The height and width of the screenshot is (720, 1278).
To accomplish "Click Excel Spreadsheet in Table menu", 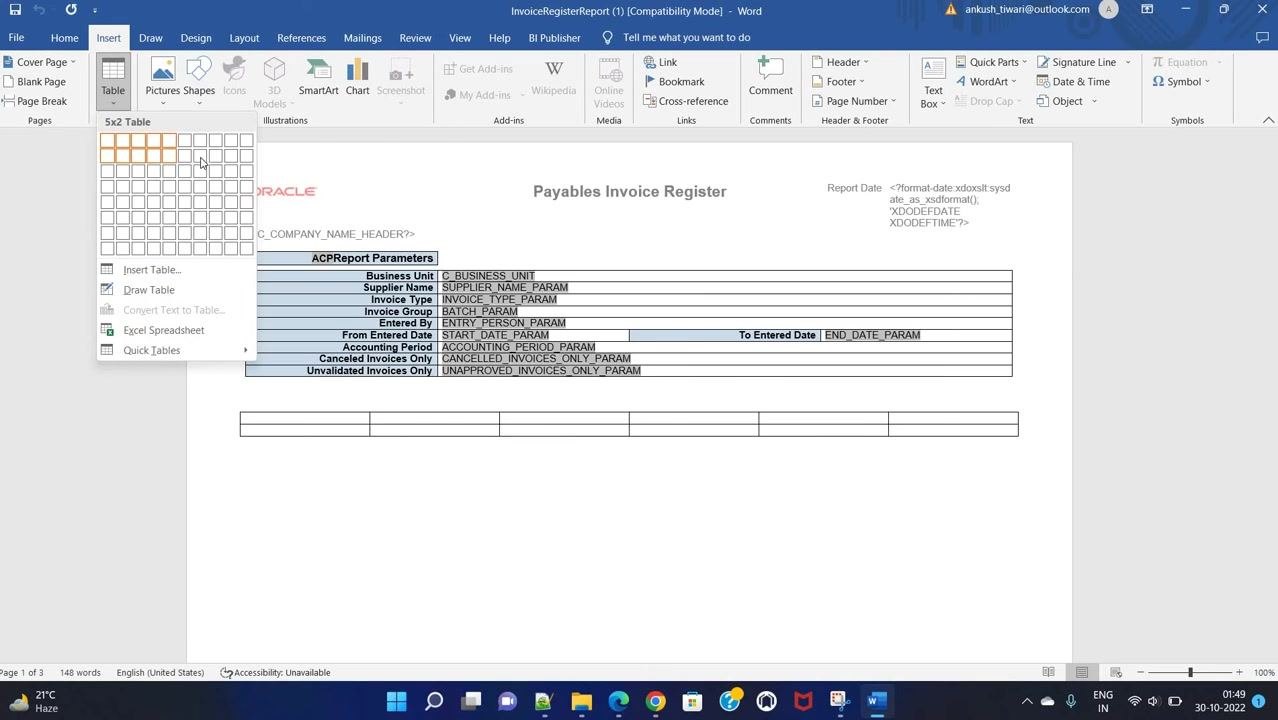I will click(x=163, y=330).
